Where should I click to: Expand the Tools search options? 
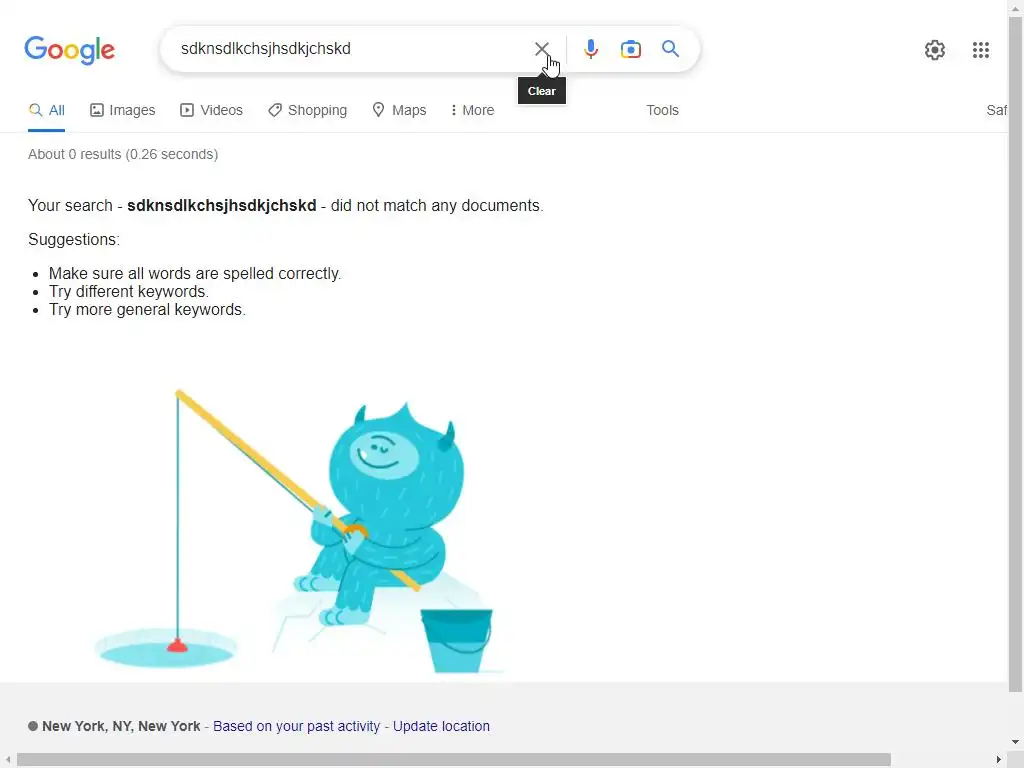click(662, 110)
